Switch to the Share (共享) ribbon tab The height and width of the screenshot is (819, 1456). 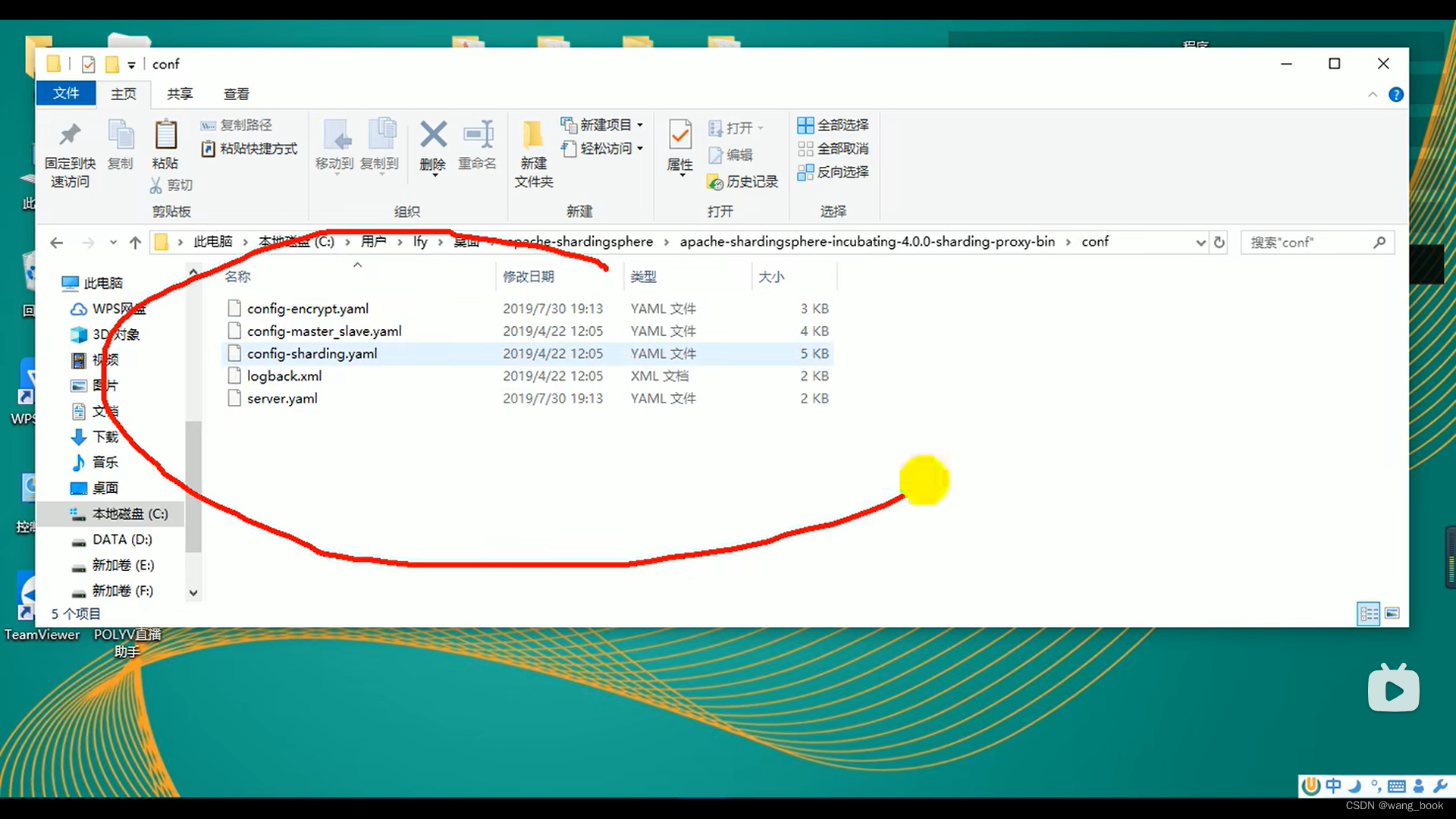coord(180,94)
